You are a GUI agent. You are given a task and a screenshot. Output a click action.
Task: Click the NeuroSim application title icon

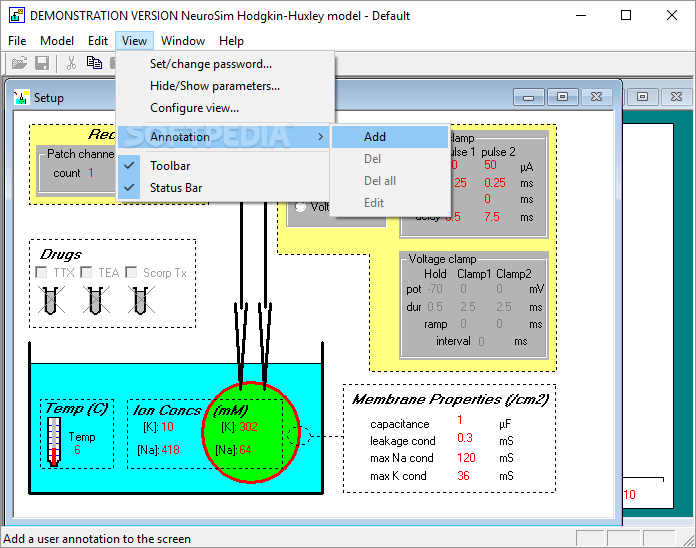[x=17, y=16]
